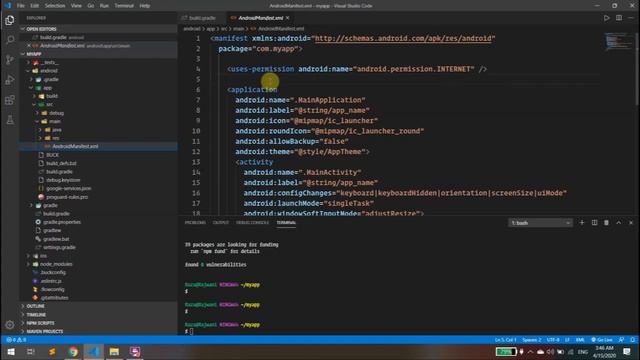Viewport: 640px width, 360px height.
Task: Open the notifications bell in the status bar
Action: (x=632, y=340)
